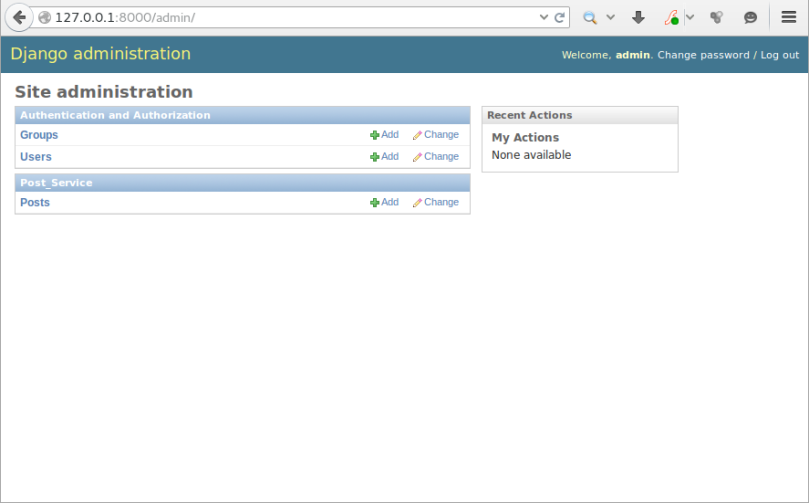Open the chat speech bubble icon
The height and width of the screenshot is (503, 809).
[x=750, y=18]
